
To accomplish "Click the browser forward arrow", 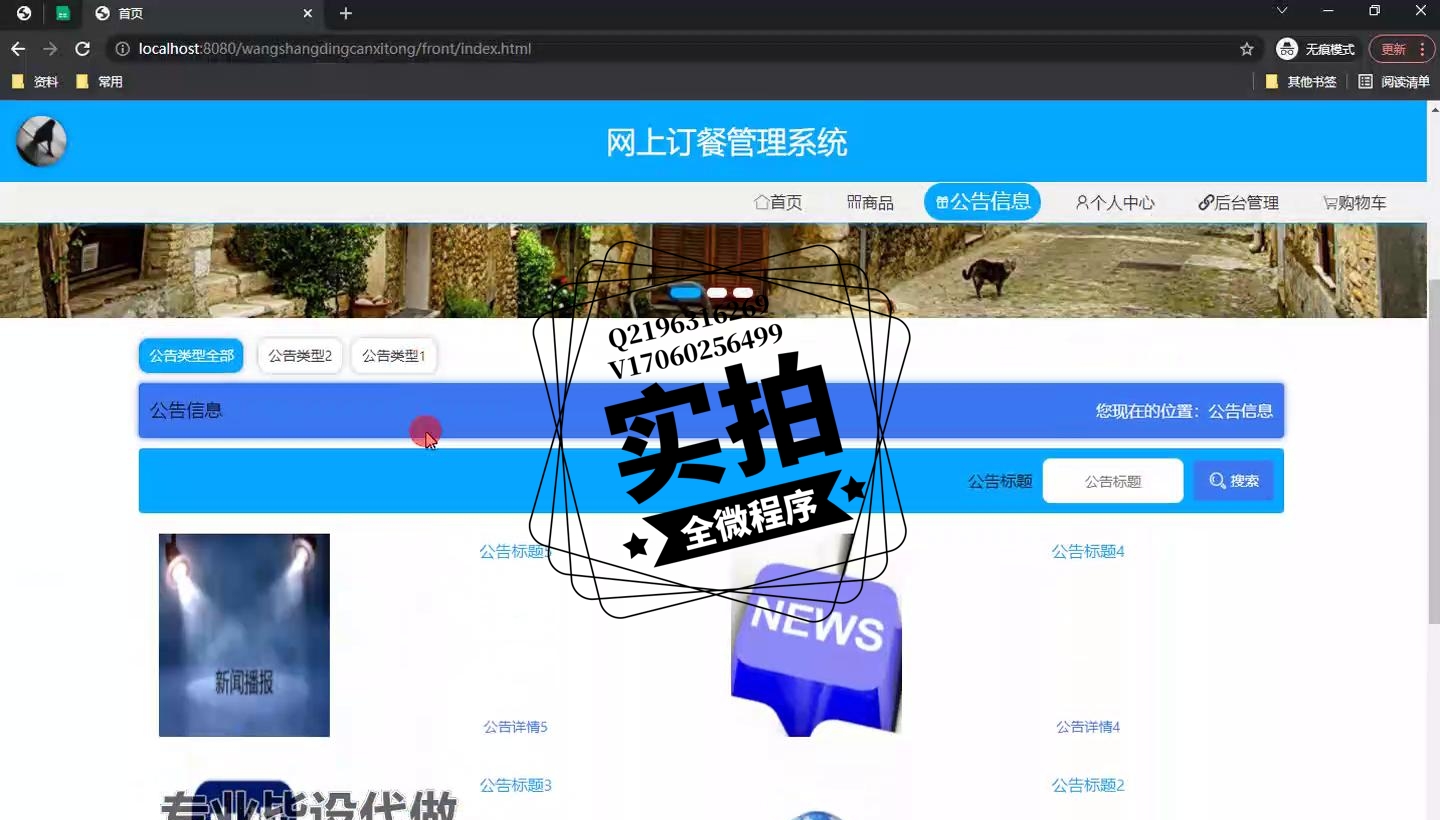I will (50, 49).
